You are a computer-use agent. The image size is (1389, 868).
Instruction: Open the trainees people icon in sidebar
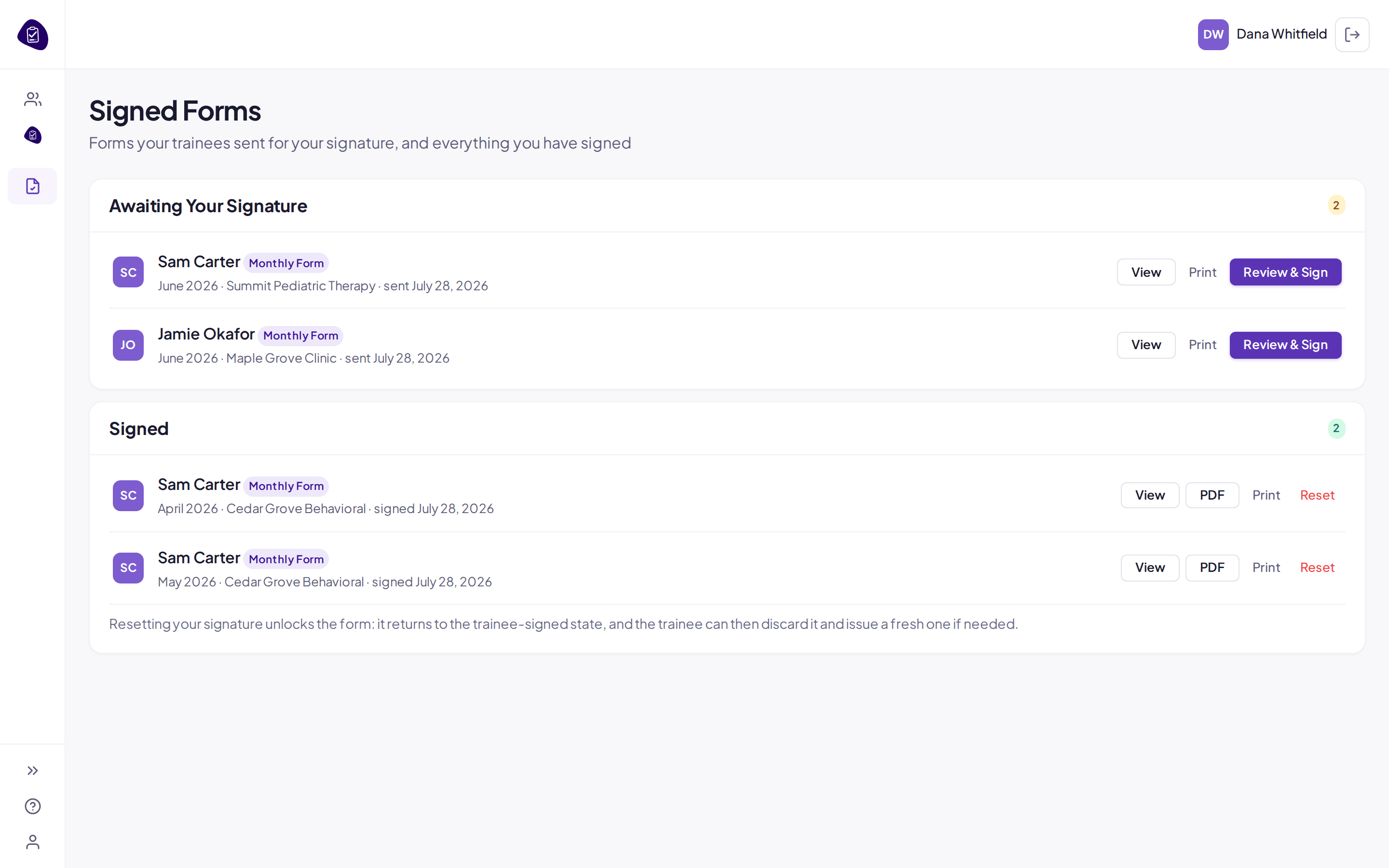coord(33,99)
